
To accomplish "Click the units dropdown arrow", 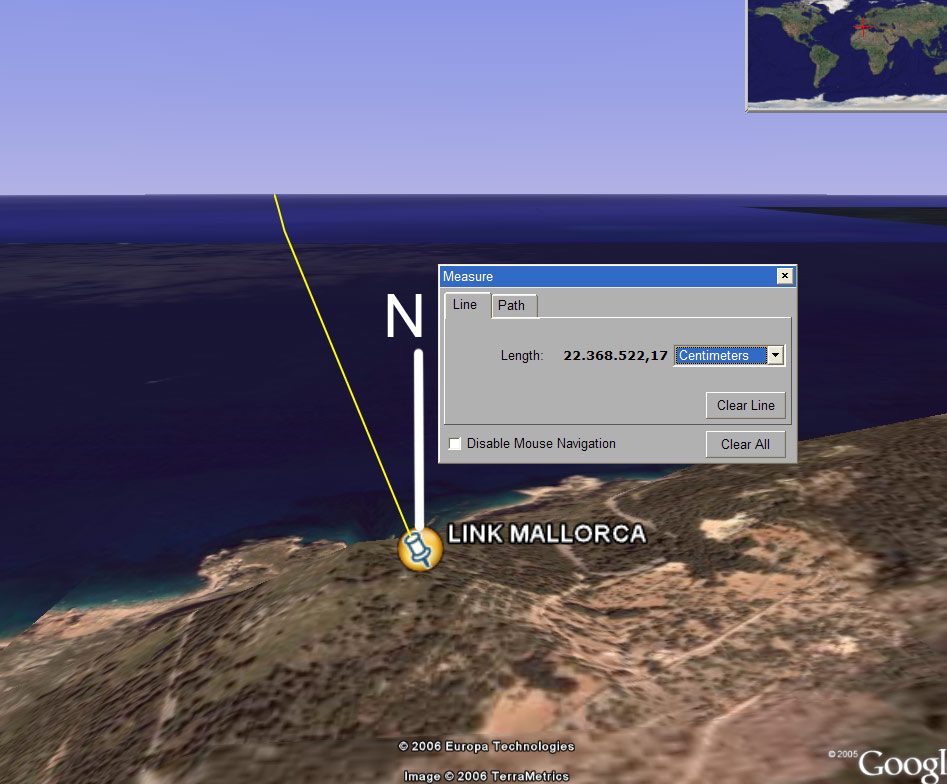I will tap(775, 355).
